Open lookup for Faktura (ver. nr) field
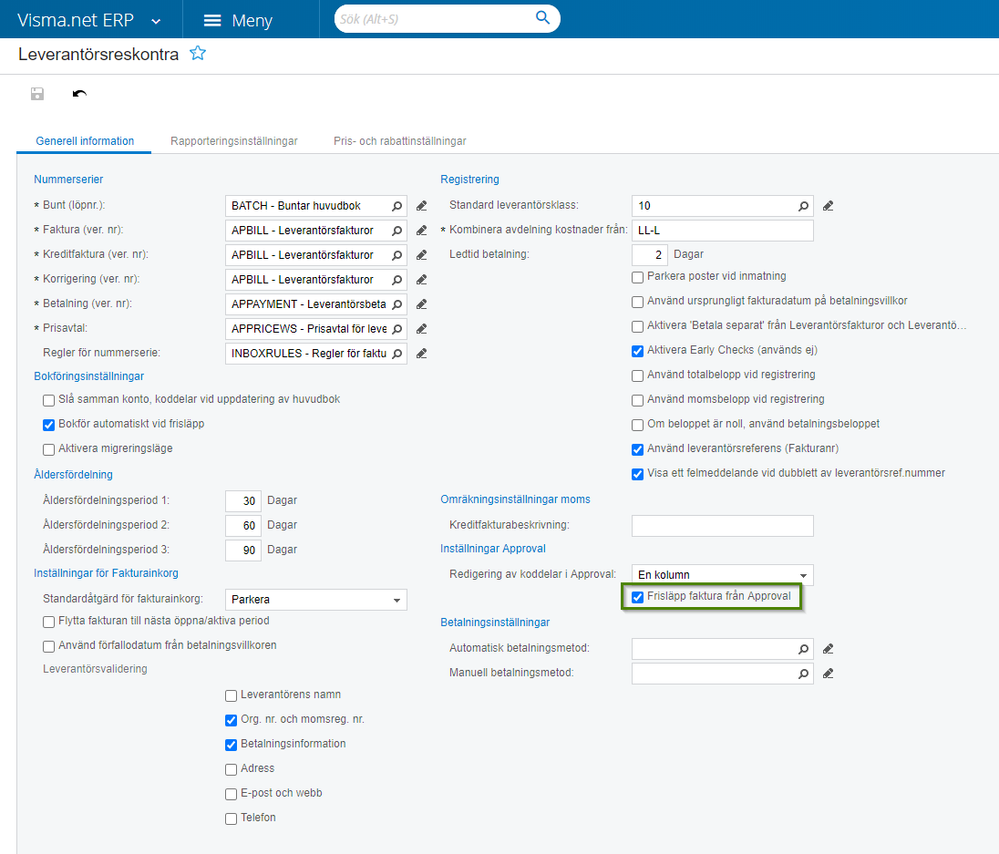This screenshot has width=999, height=854. (x=397, y=231)
